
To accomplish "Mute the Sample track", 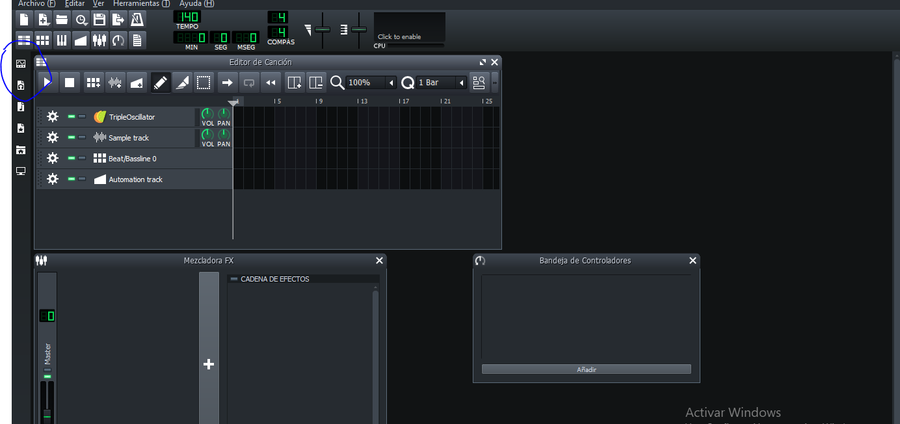I will [72, 138].
